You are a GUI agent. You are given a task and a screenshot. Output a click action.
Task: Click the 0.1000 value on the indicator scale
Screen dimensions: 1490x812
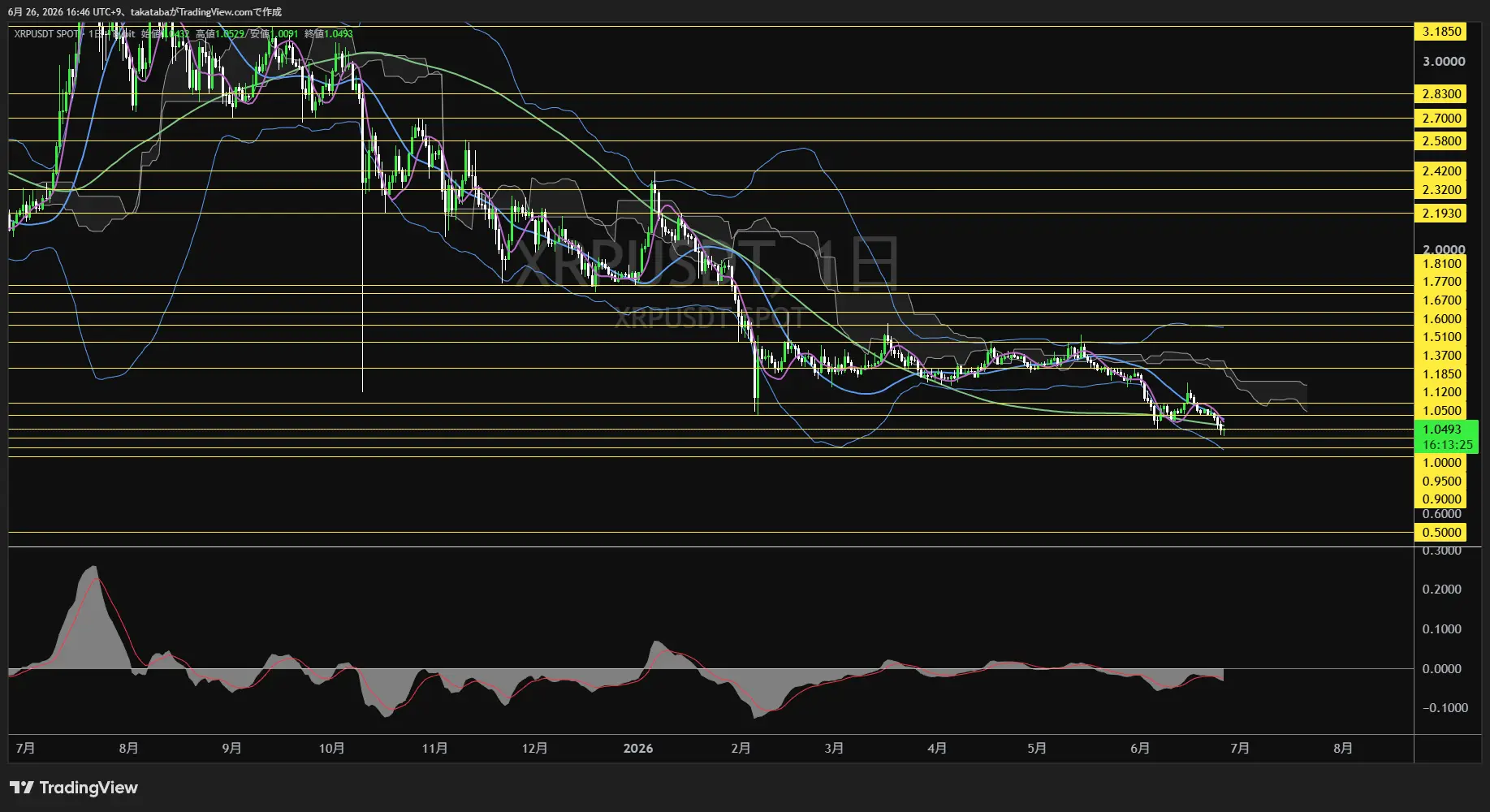pos(1442,629)
